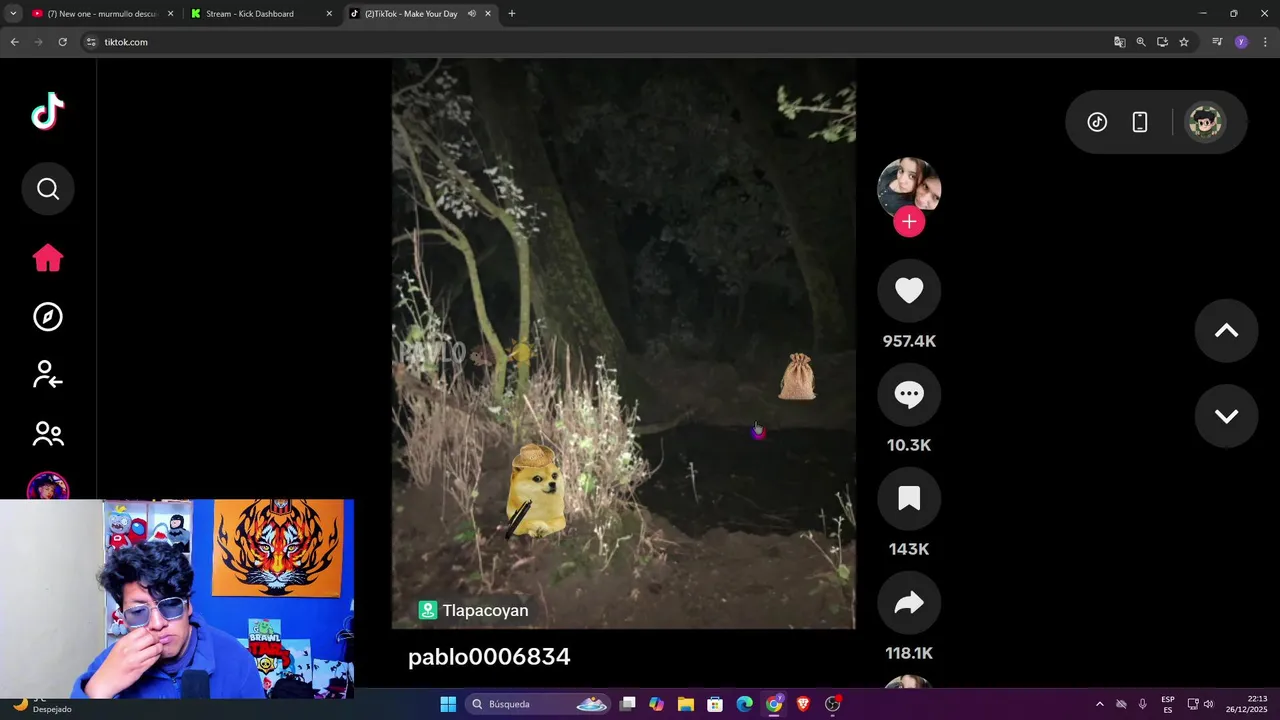This screenshot has height=720, width=1280.
Task: Open cast/install icon in address bar
Action: pyautogui.click(x=1162, y=42)
